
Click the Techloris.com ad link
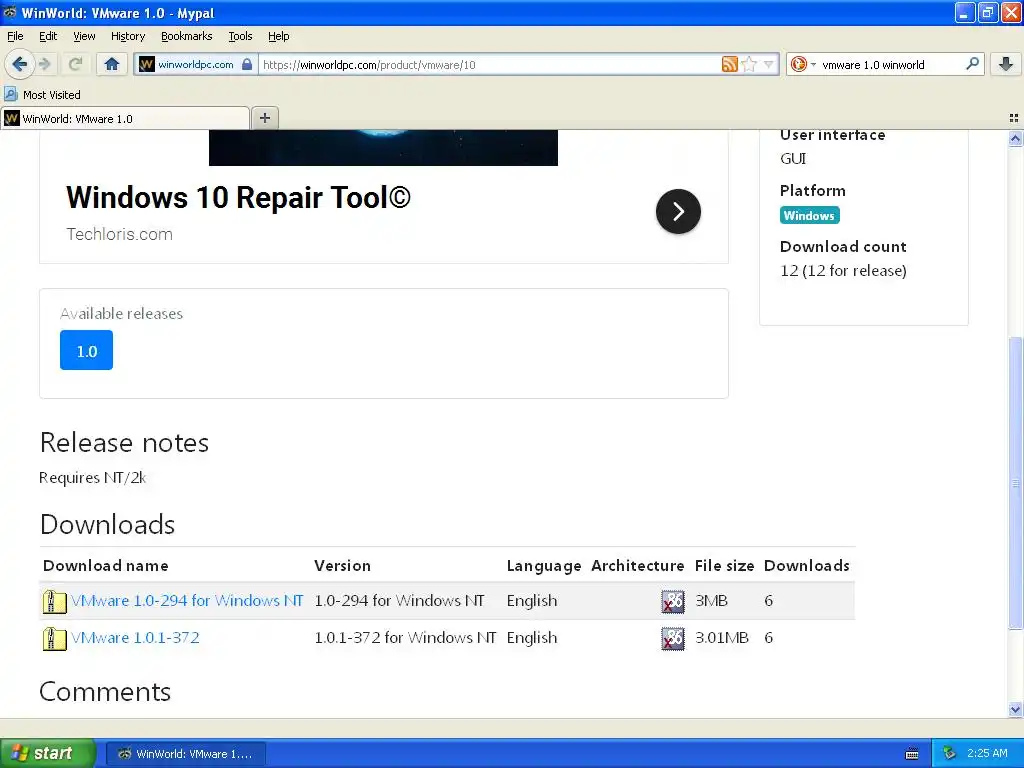[x=120, y=234]
